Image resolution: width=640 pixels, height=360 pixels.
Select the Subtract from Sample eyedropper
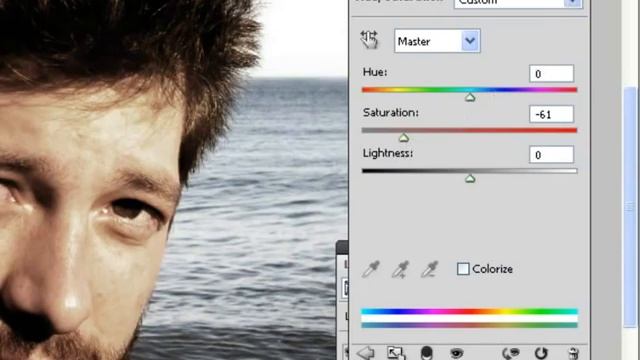430,269
